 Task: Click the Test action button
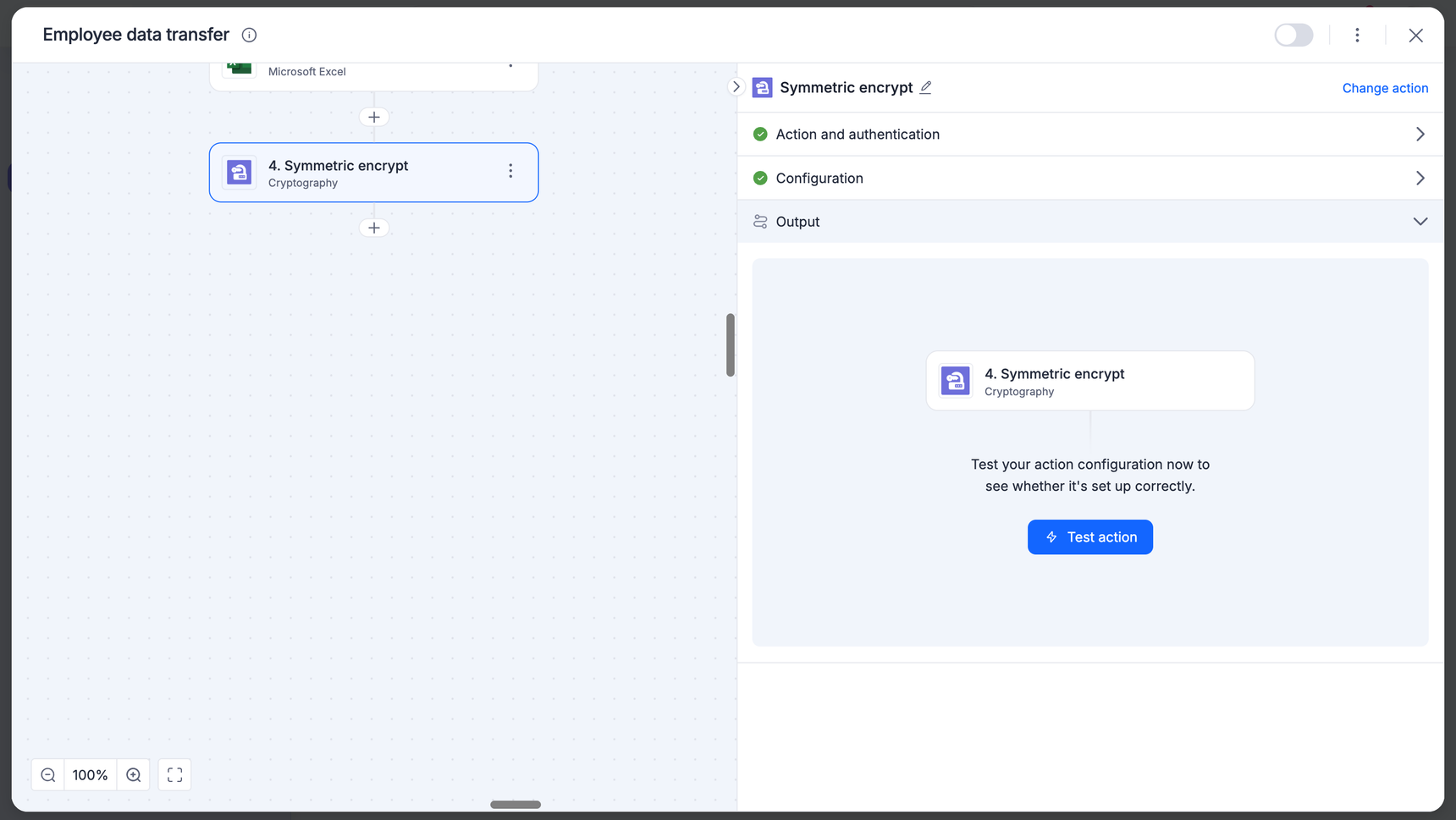click(1089, 537)
